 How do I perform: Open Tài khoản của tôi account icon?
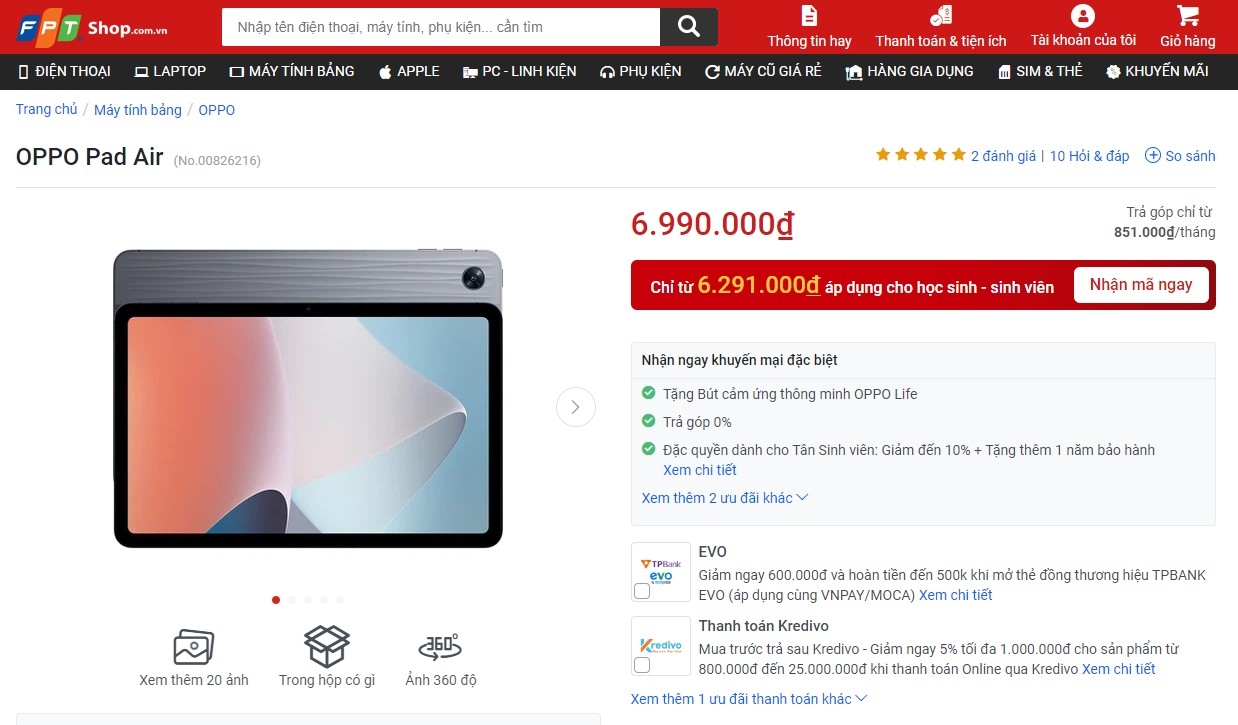[1083, 16]
